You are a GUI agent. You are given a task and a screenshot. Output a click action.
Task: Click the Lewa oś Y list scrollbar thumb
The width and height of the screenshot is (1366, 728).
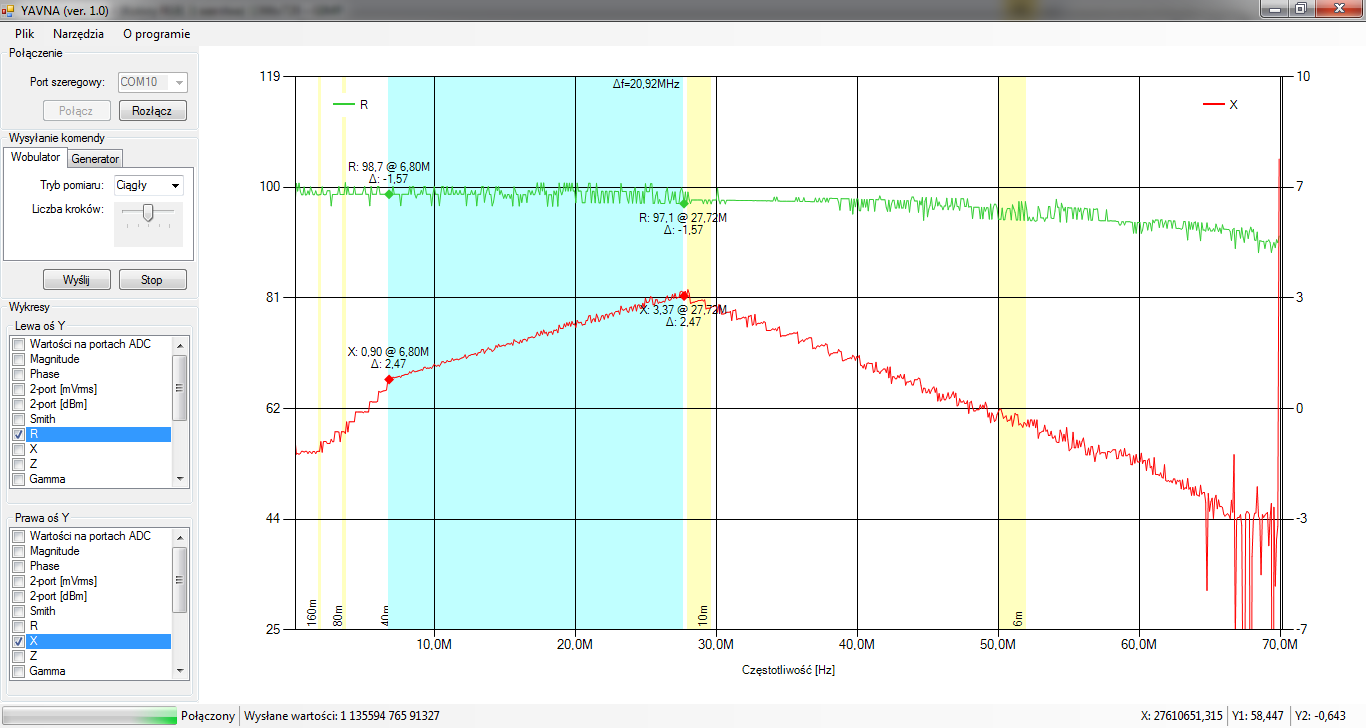(180, 387)
